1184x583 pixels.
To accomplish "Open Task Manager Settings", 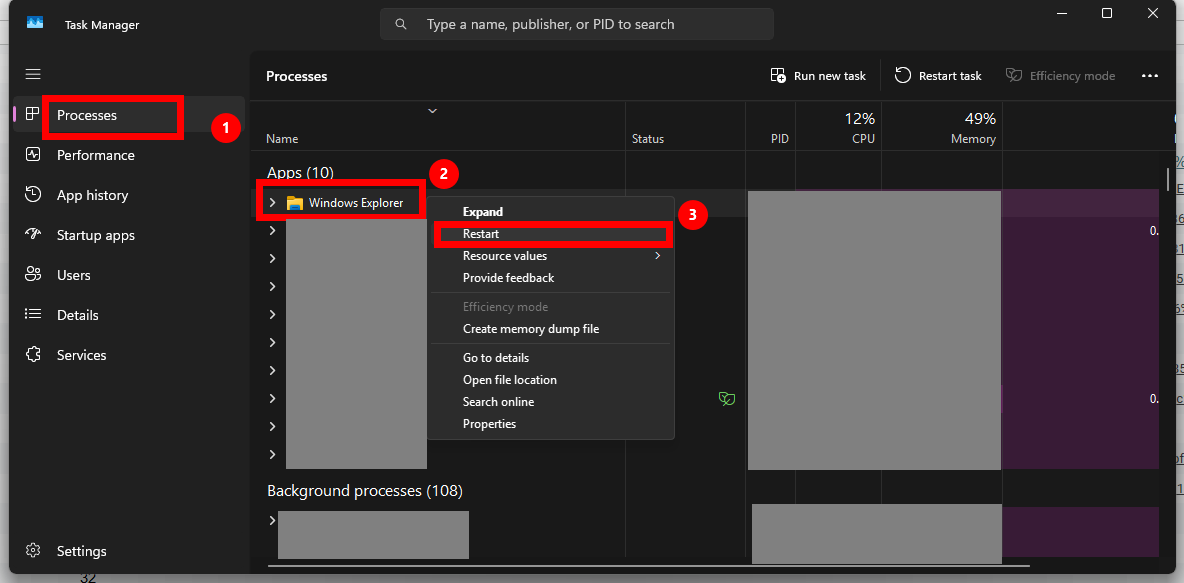I will (x=80, y=551).
